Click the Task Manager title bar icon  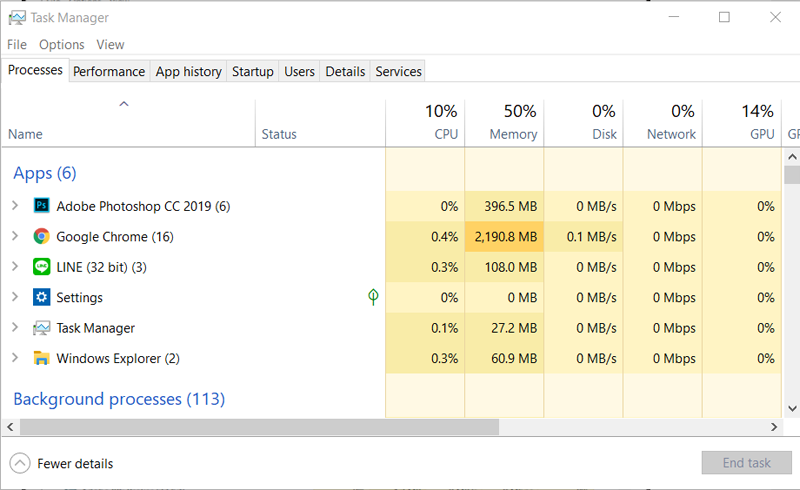(x=16, y=17)
